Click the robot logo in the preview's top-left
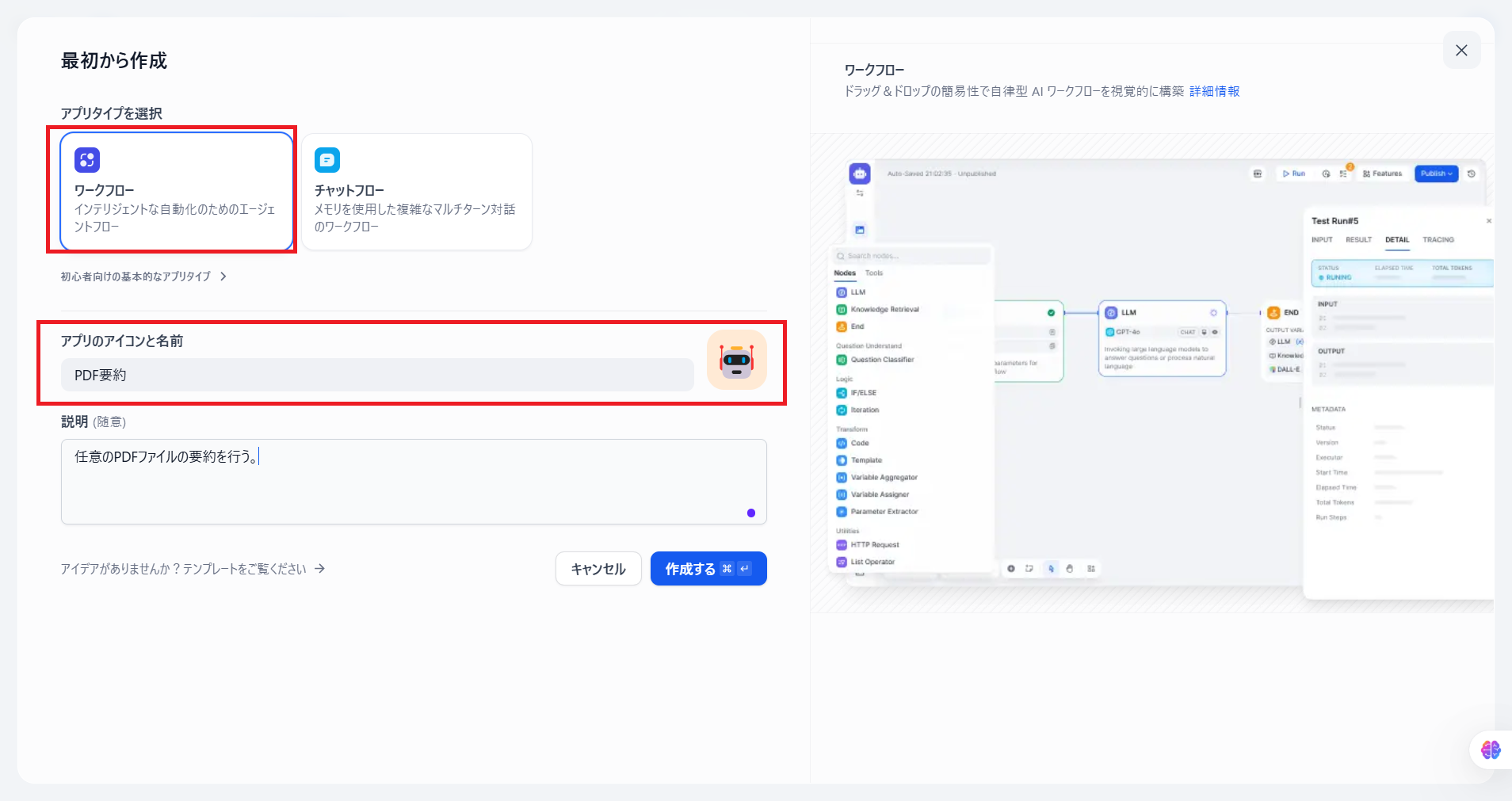The image size is (1512, 801). (860, 174)
